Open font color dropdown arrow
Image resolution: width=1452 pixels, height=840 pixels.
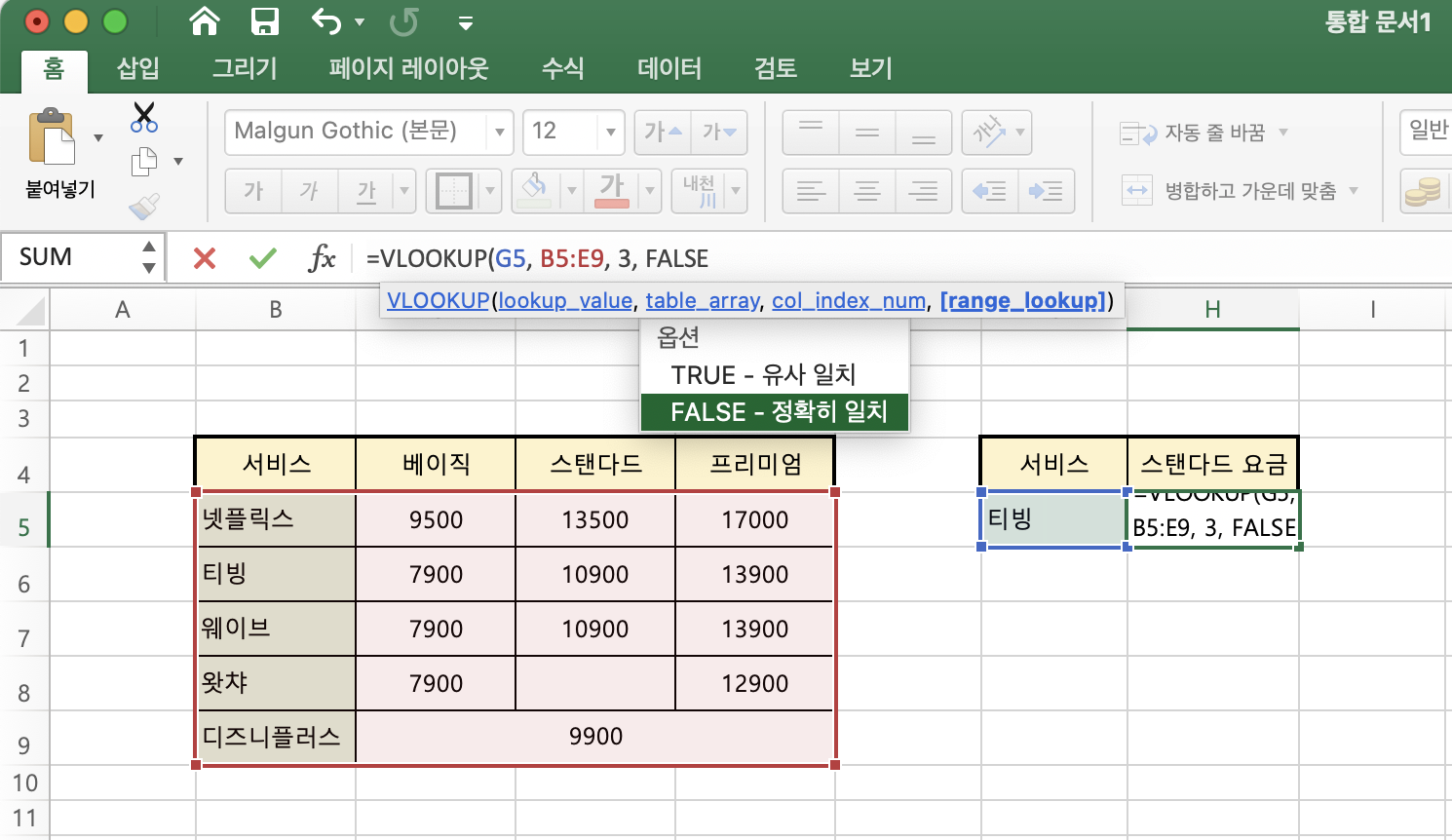[x=650, y=191]
